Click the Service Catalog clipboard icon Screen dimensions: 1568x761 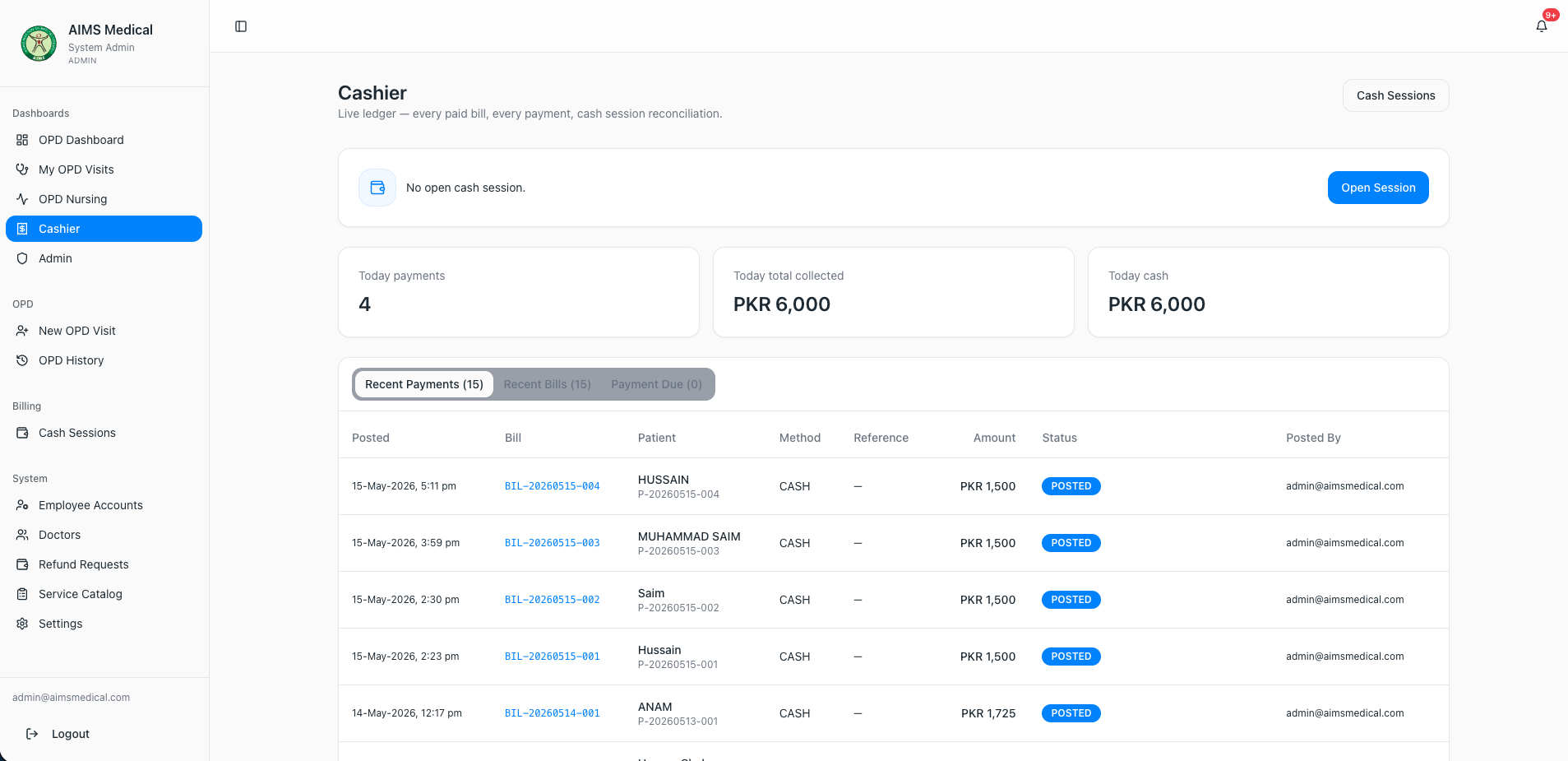click(22, 594)
